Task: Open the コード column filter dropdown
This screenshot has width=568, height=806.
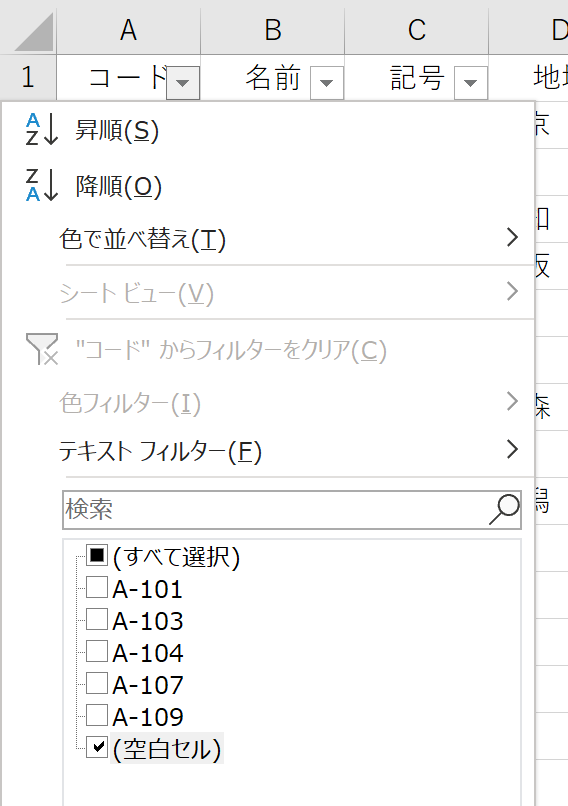Action: 183,82
